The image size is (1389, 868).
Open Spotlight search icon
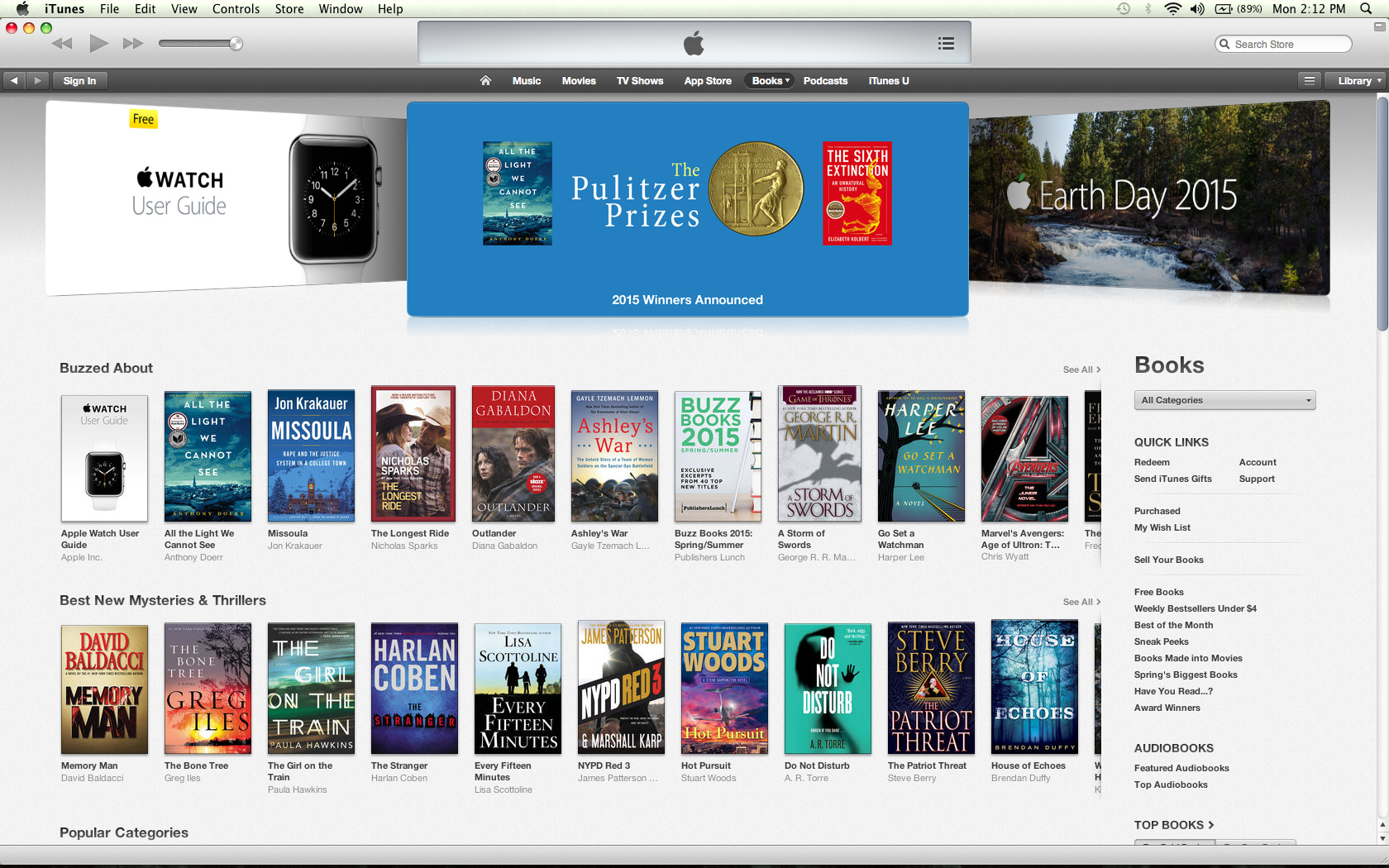(1366, 9)
